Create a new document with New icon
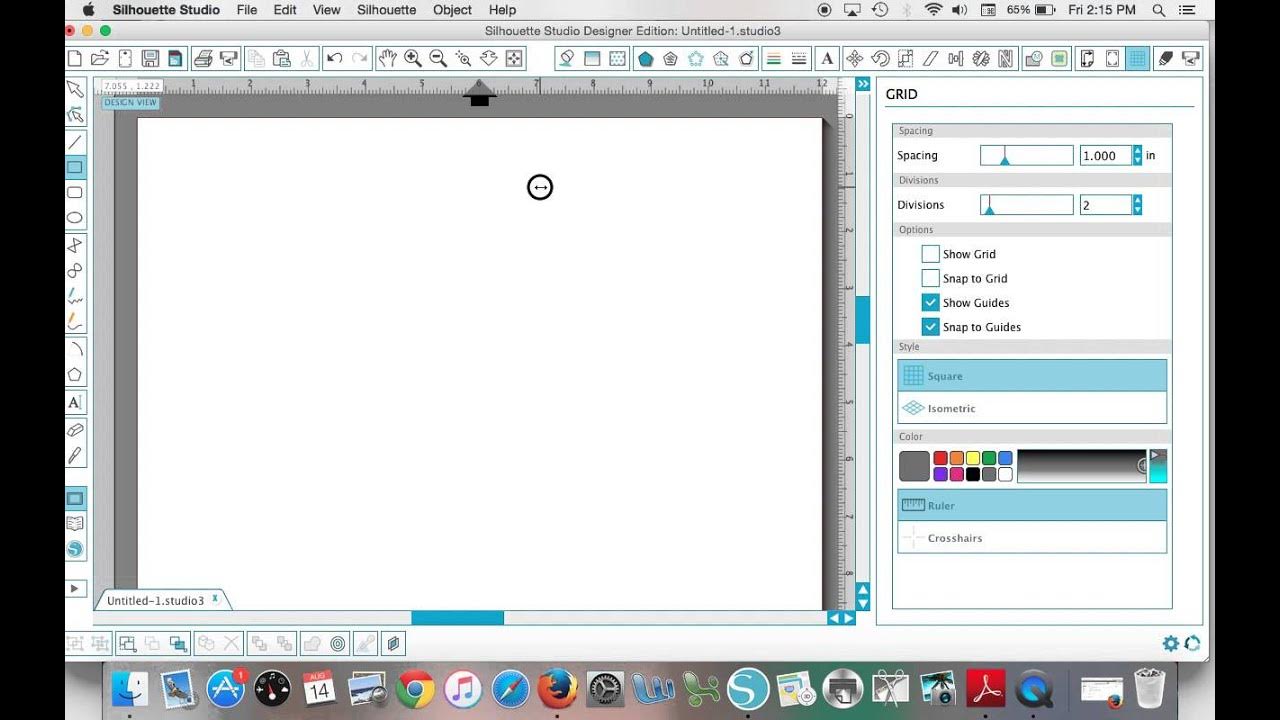This screenshot has height=720, width=1280. 75,59
